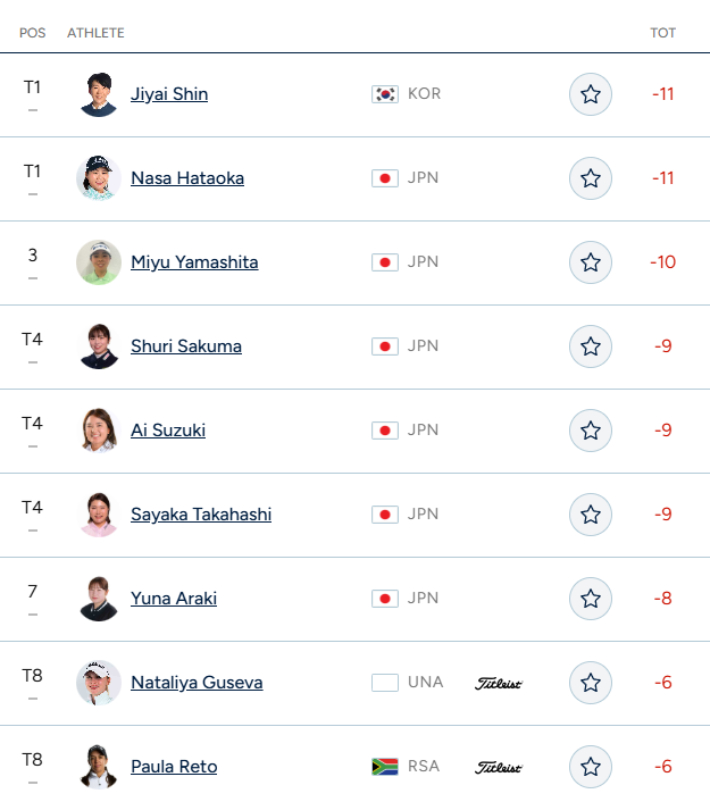Star Miyu Yamashita as a favorite

pos(590,263)
